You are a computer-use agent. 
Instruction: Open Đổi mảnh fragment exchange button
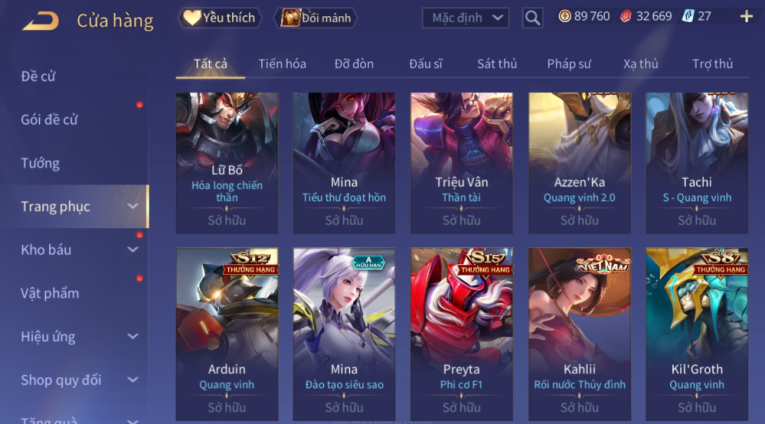coord(316,18)
